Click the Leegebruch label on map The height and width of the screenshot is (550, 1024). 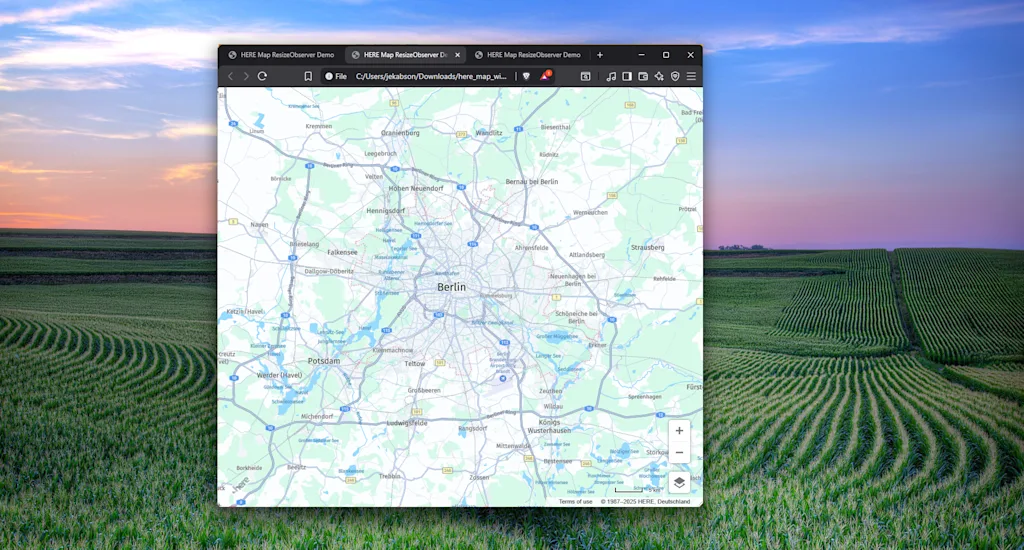[380, 154]
